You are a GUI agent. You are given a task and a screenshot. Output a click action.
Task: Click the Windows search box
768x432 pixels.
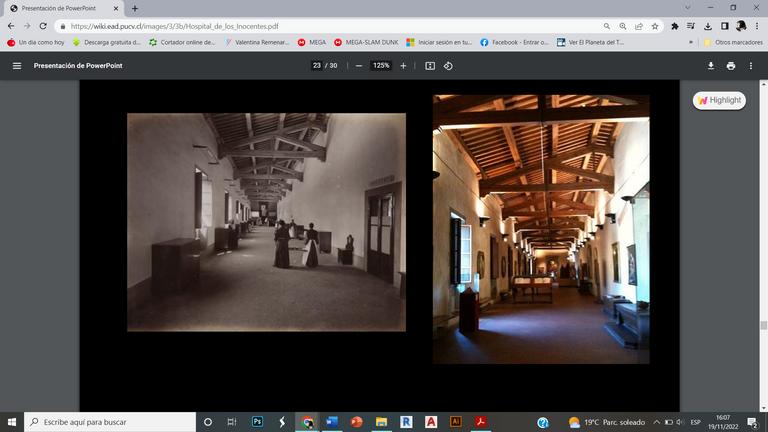point(110,422)
